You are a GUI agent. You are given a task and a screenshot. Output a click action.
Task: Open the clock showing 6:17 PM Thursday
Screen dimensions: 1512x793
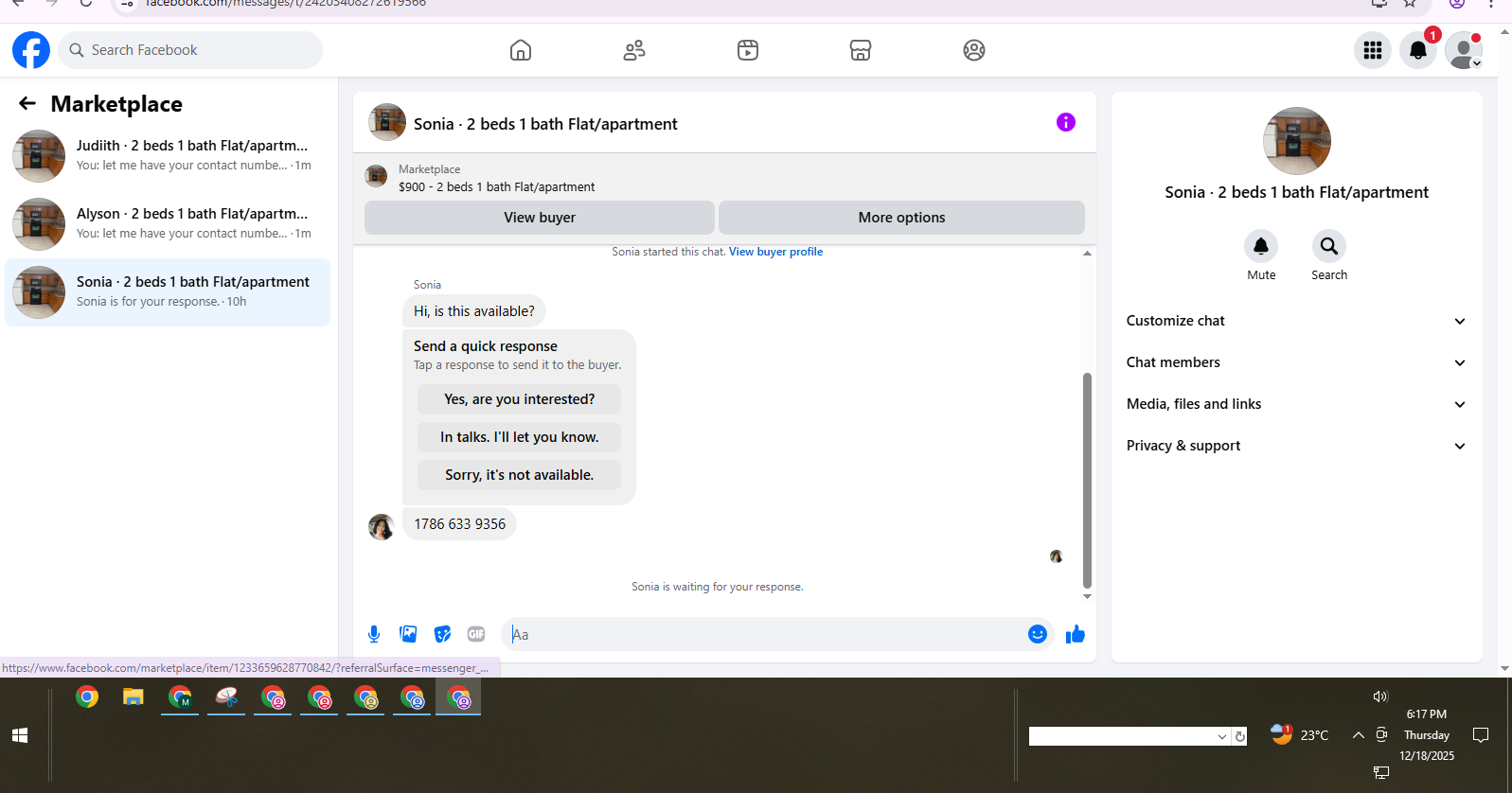coord(1427,735)
